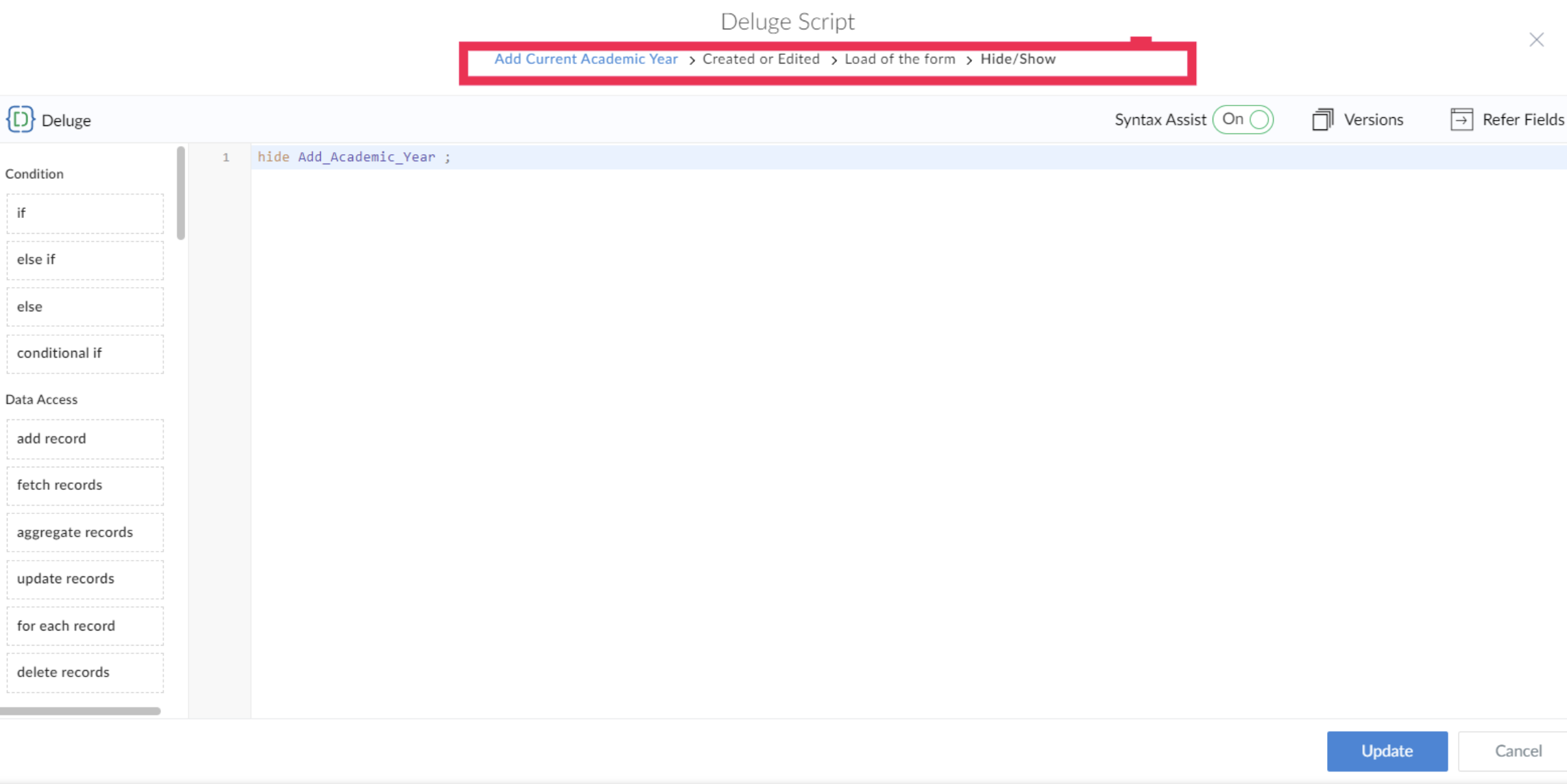This screenshot has width=1567, height=784.
Task: Insert an 'if' condition snippet
Action: tap(84, 213)
